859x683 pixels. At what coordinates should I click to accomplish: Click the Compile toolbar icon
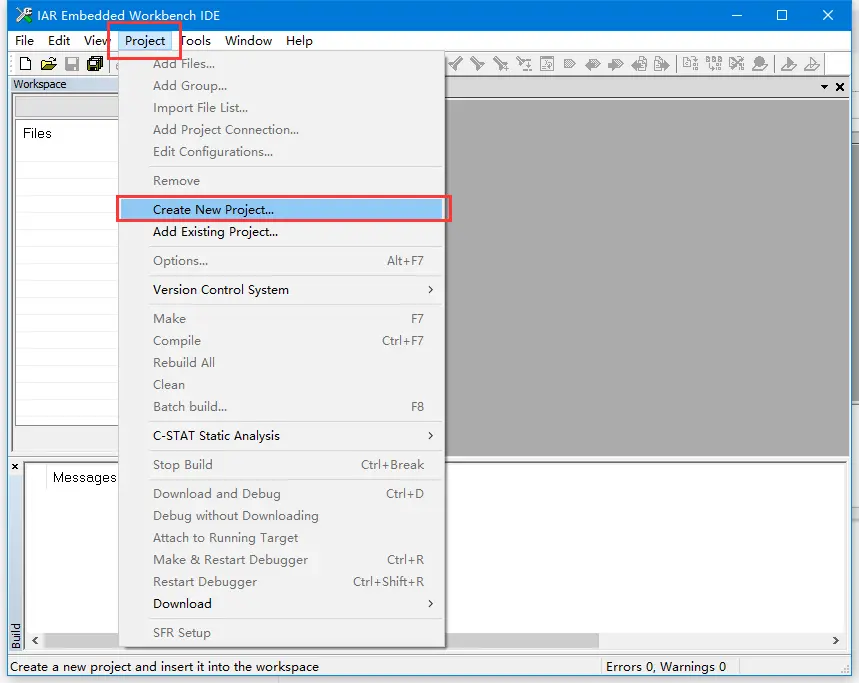[690, 64]
